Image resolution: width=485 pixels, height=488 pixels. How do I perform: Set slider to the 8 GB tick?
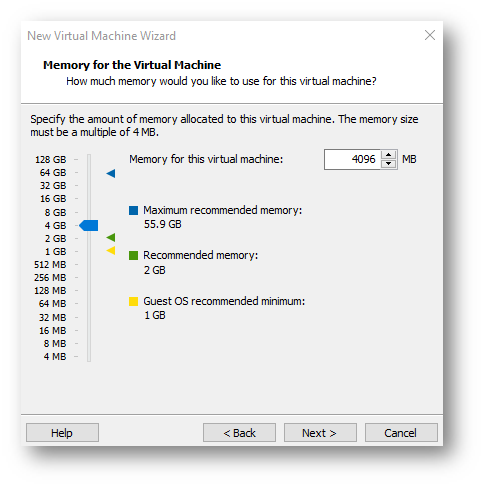[89, 212]
